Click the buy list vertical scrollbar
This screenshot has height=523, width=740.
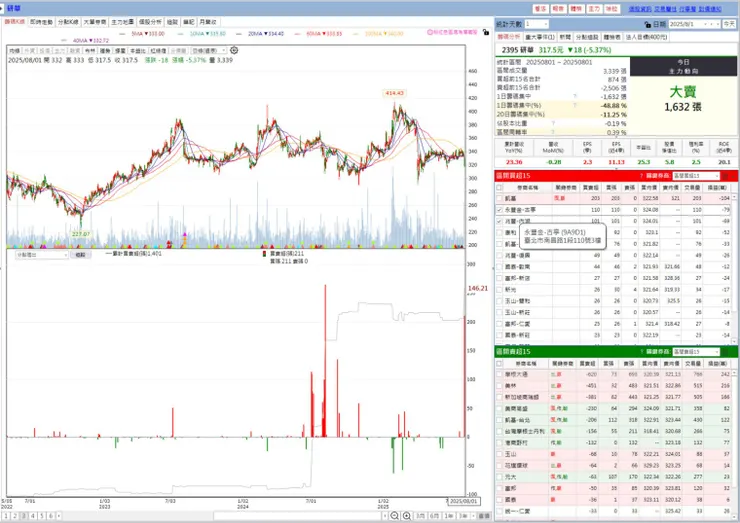click(x=734, y=268)
